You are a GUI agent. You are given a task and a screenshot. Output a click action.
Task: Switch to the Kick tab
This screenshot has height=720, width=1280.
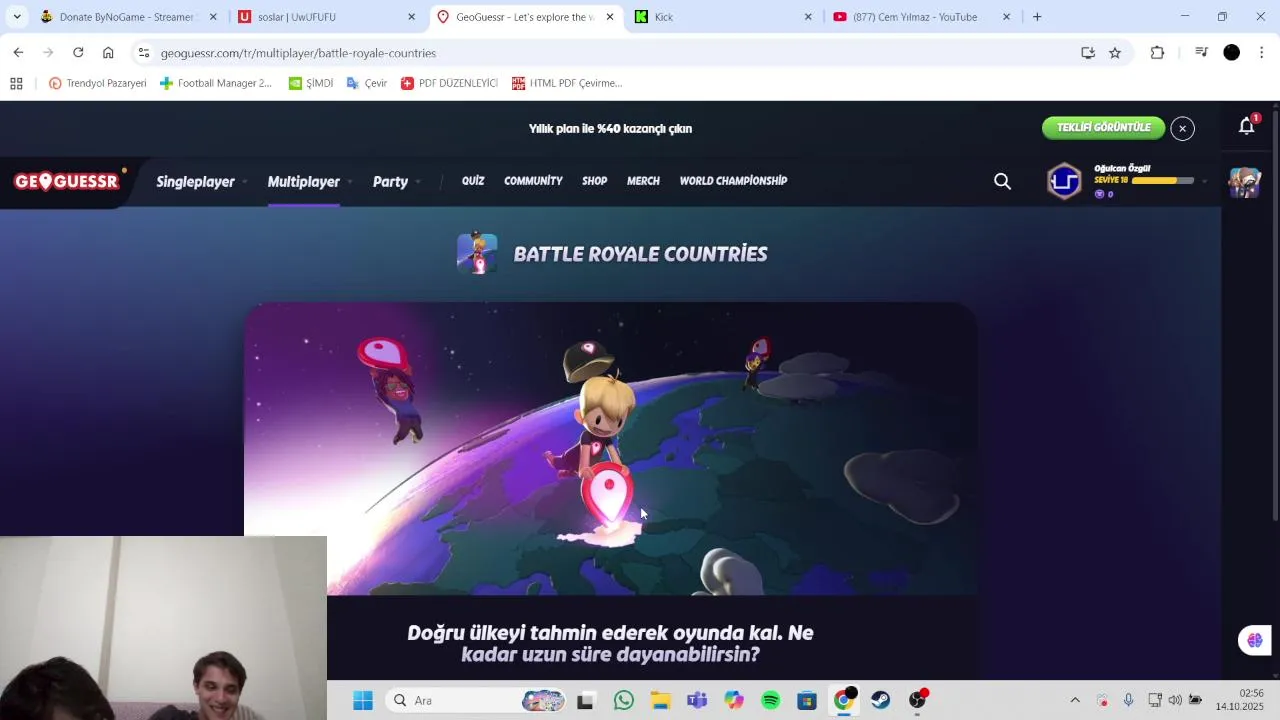724,17
